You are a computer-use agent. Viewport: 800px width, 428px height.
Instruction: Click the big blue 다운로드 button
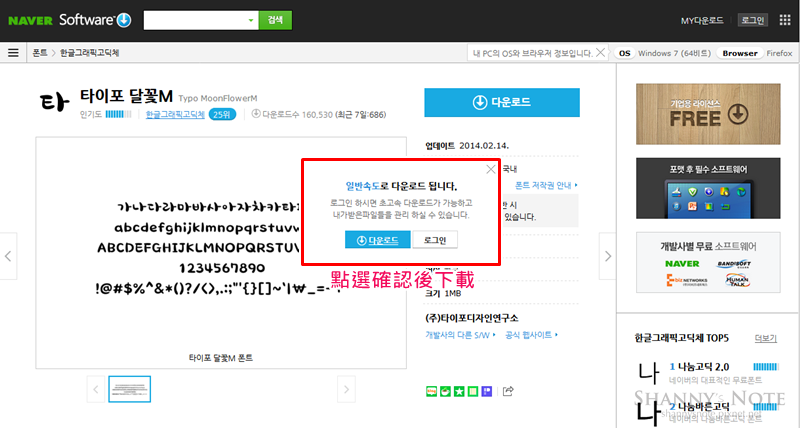502,103
